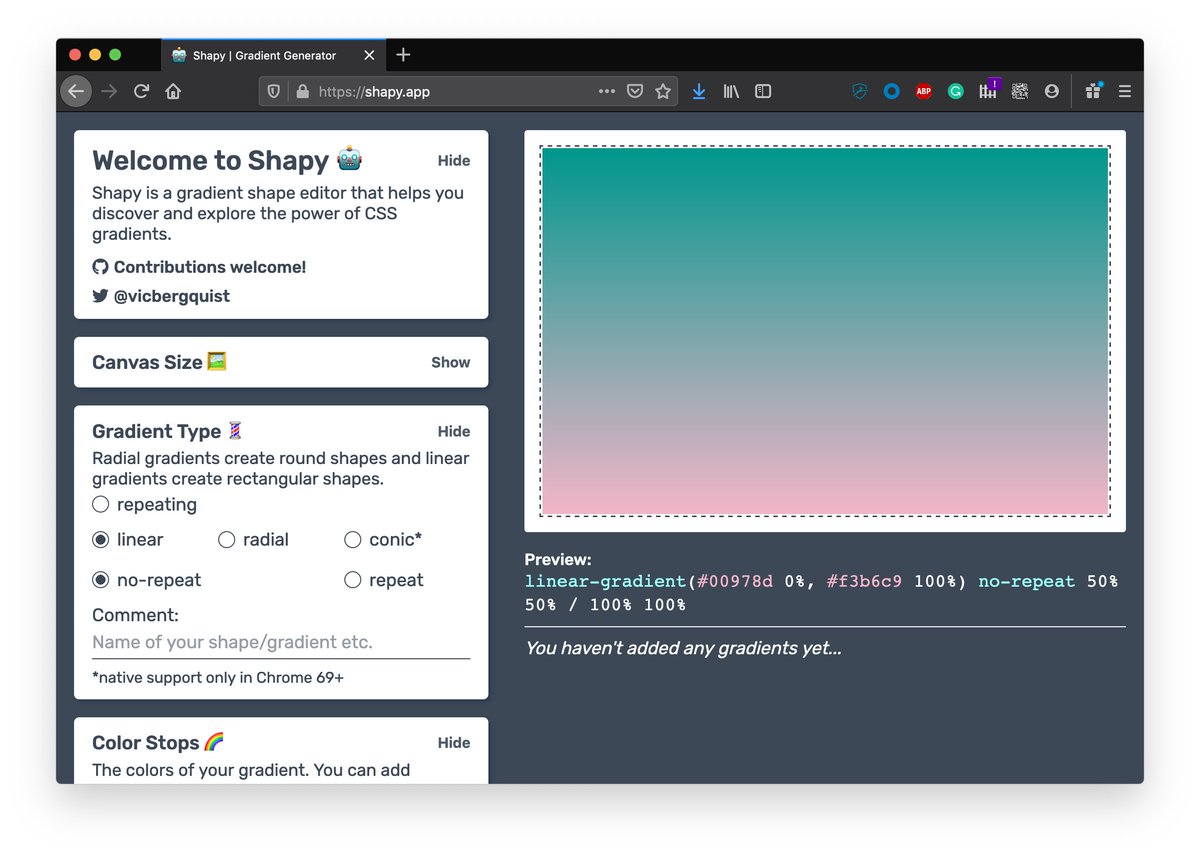The height and width of the screenshot is (858, 1200).
Task: Click the Color Stops heading
Action: (158, 743)
